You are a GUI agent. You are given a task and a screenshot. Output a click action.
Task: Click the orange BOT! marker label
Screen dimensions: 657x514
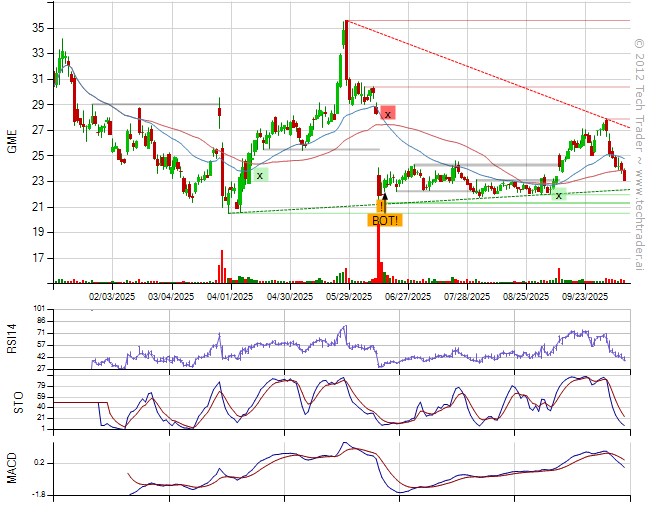pos(385,220)
